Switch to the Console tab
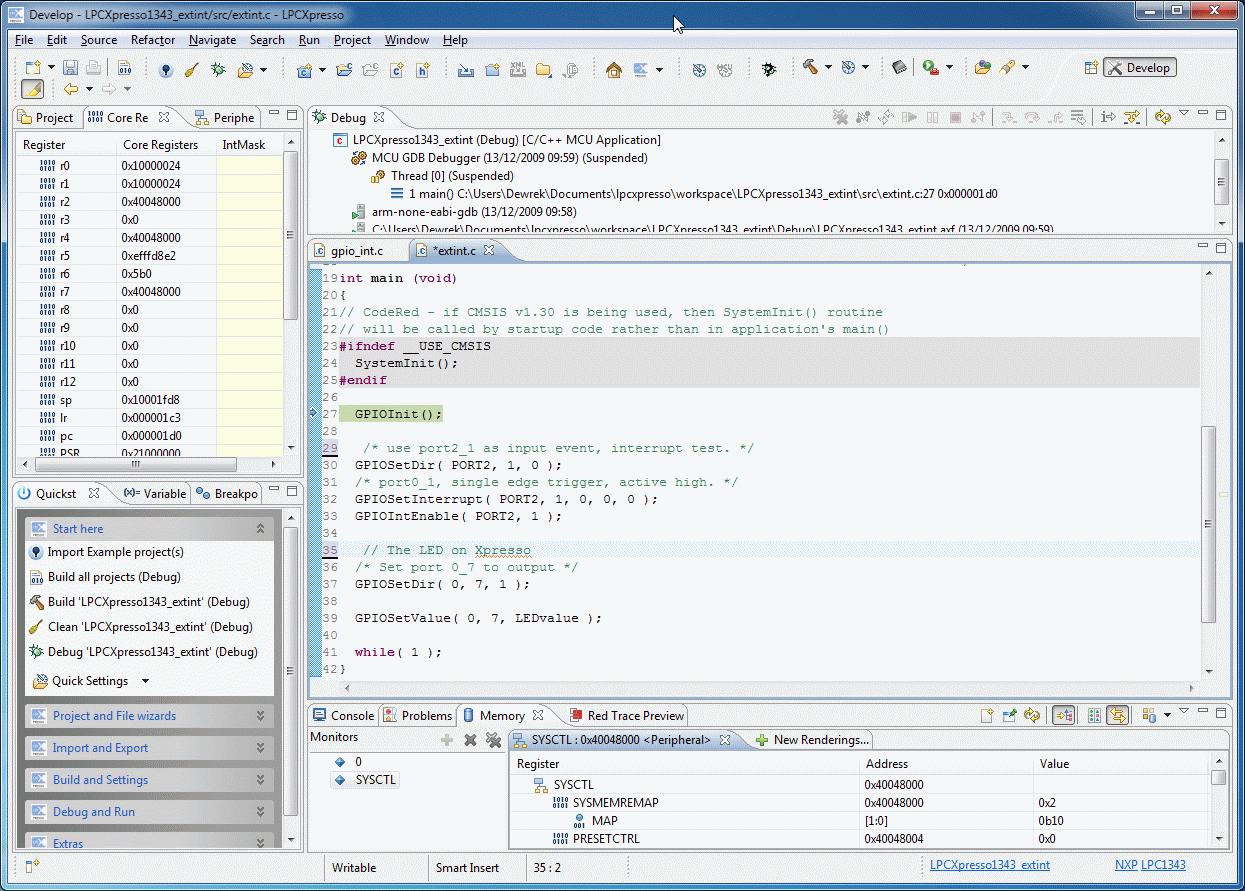 (x=343, y=715)
